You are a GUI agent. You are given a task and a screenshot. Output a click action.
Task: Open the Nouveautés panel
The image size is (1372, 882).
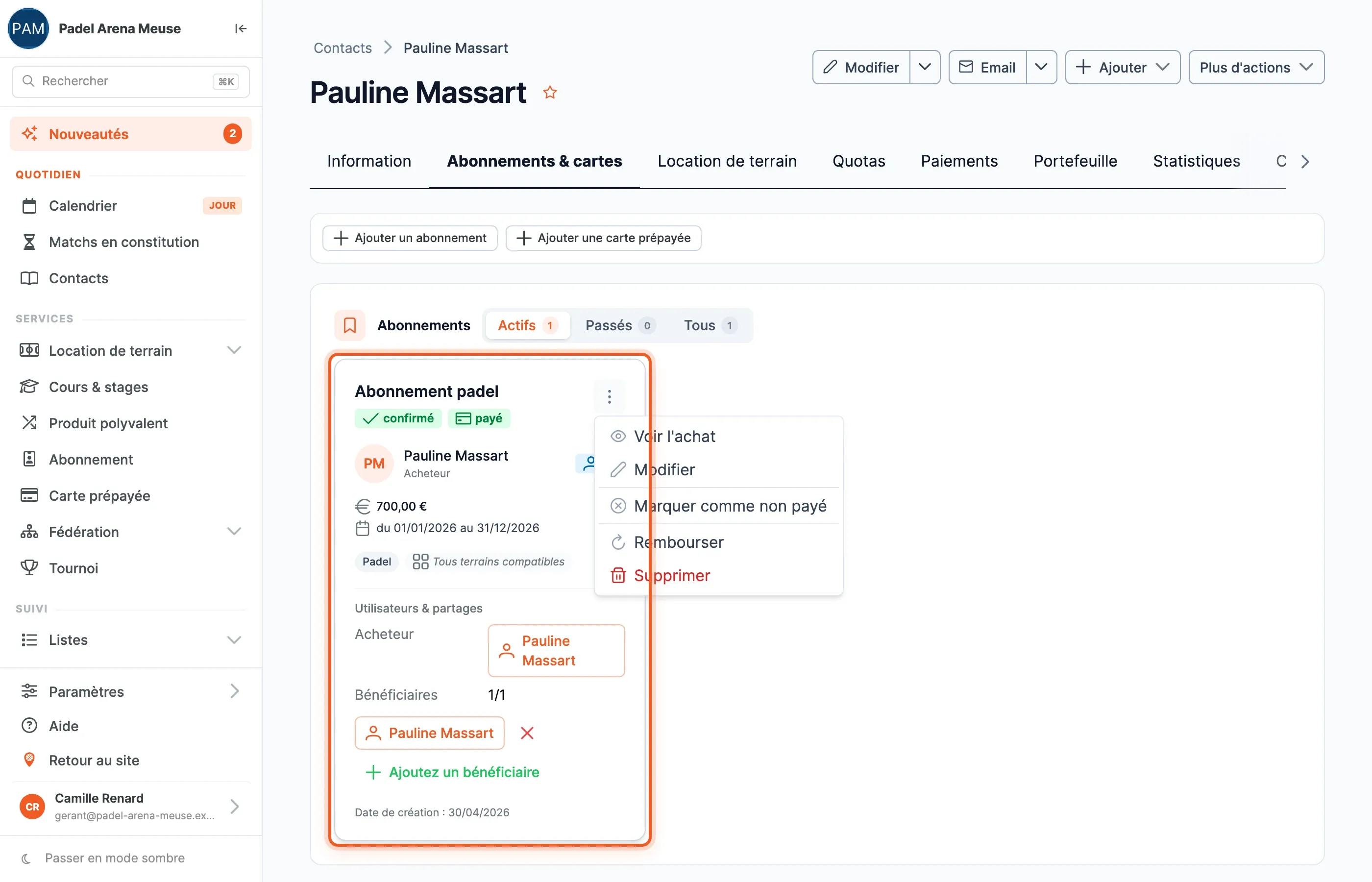[x=131, y=134]
